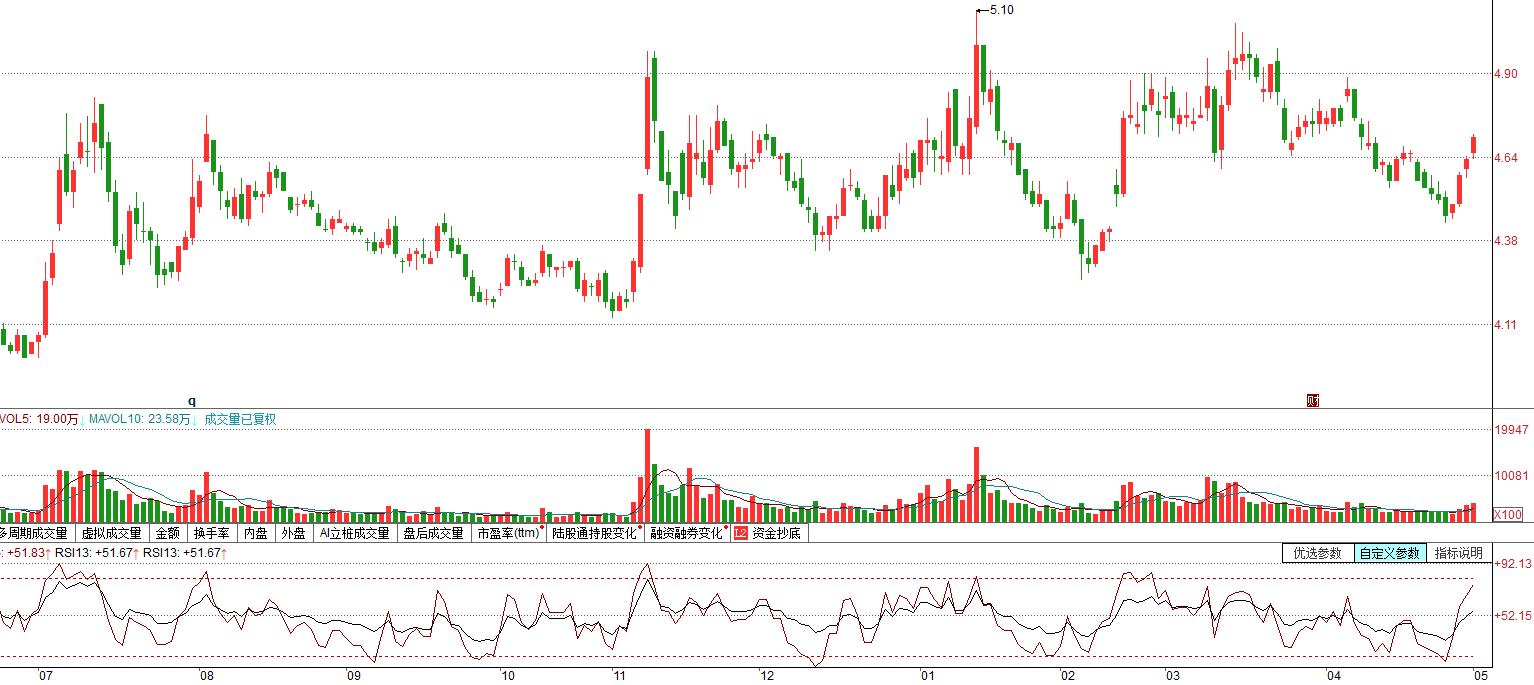Open the 融资融券变化 tab
The height and width of the screenshot is (685, 1534).
pos(687,534)
